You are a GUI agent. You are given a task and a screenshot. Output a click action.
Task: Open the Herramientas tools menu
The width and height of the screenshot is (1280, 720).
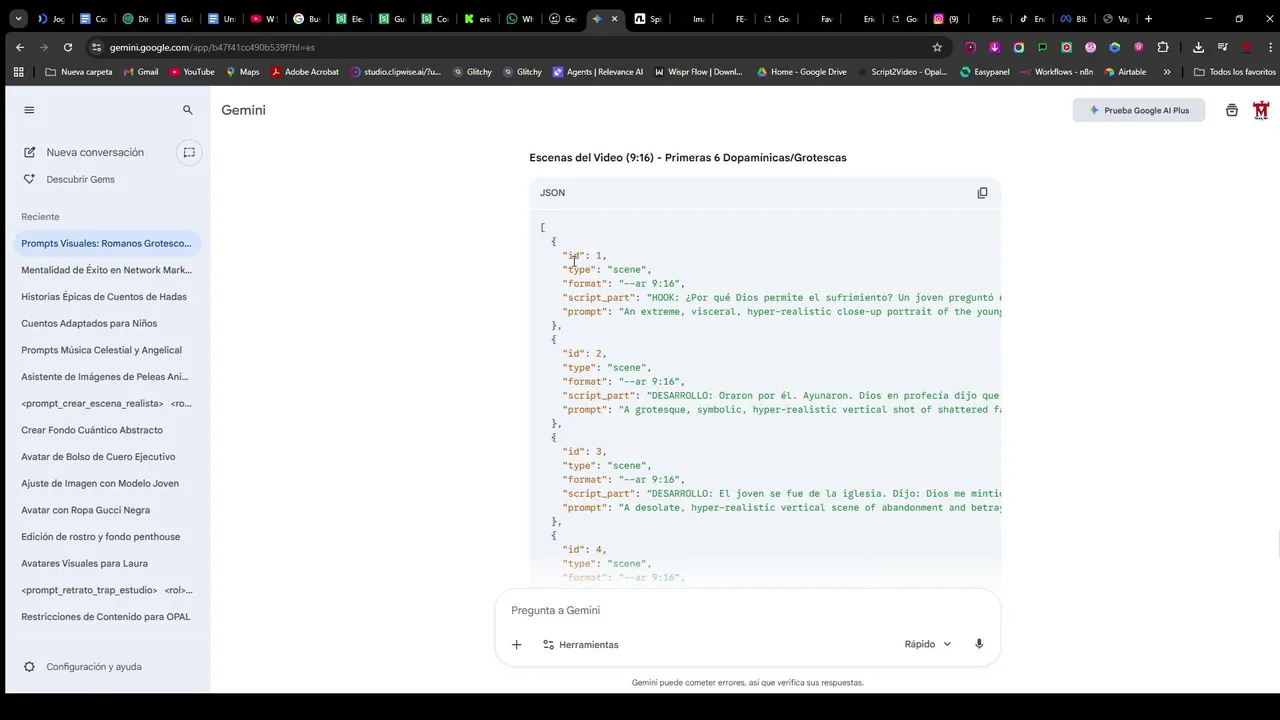click(x=580, y=645)
